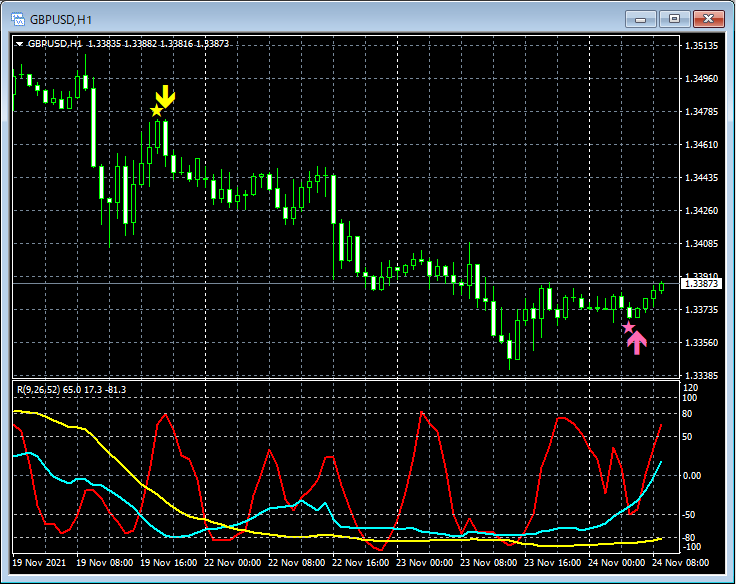
Task: Click the 22 Nov 16:00 time label
Action: (361, 563)
